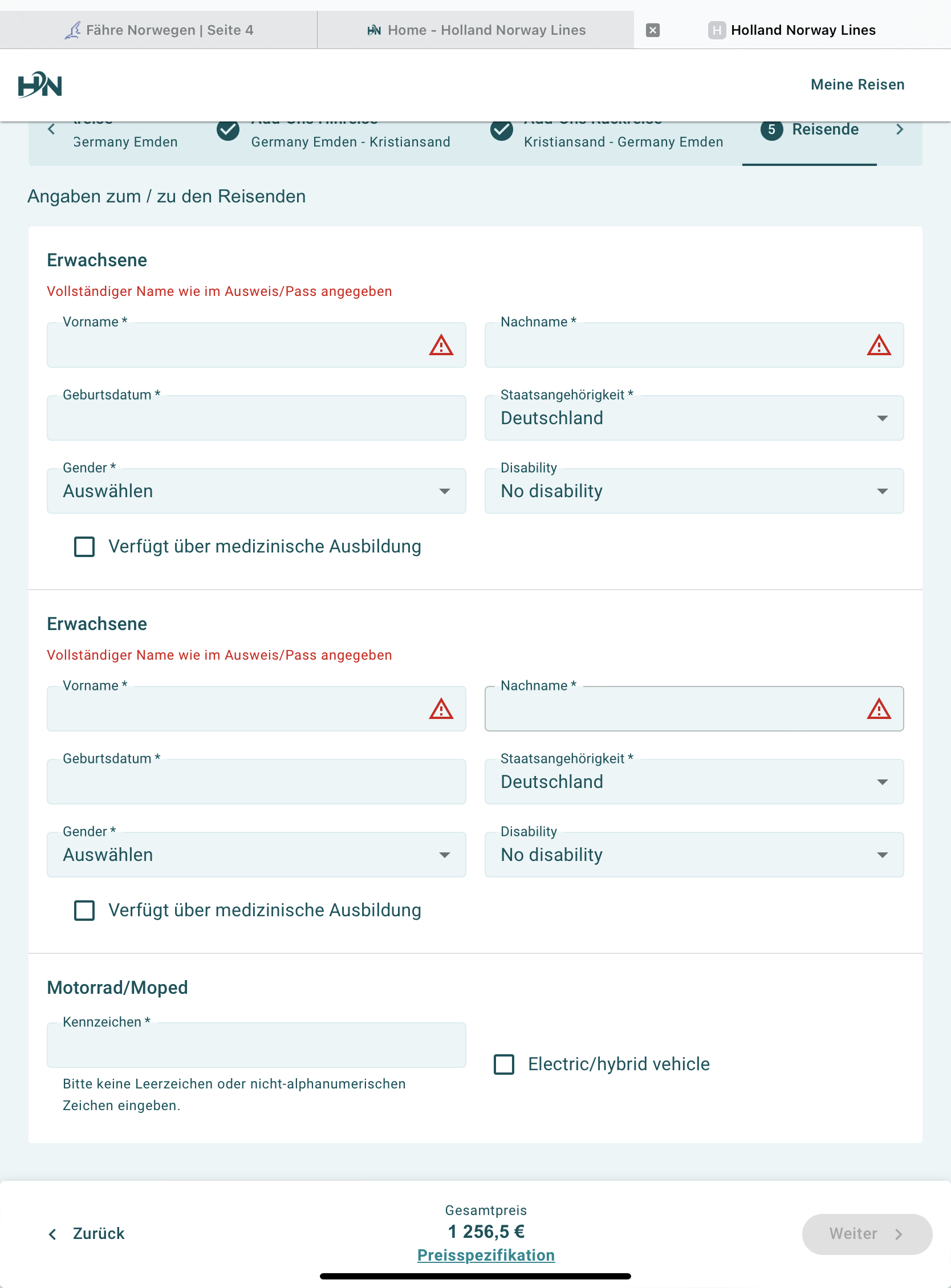Click checkmark icon of Germany Emden - Kristiansand step
Image resolution: width=951 pixels, height=1288 pixels.
pyautogui.click(x=228, y=130)
